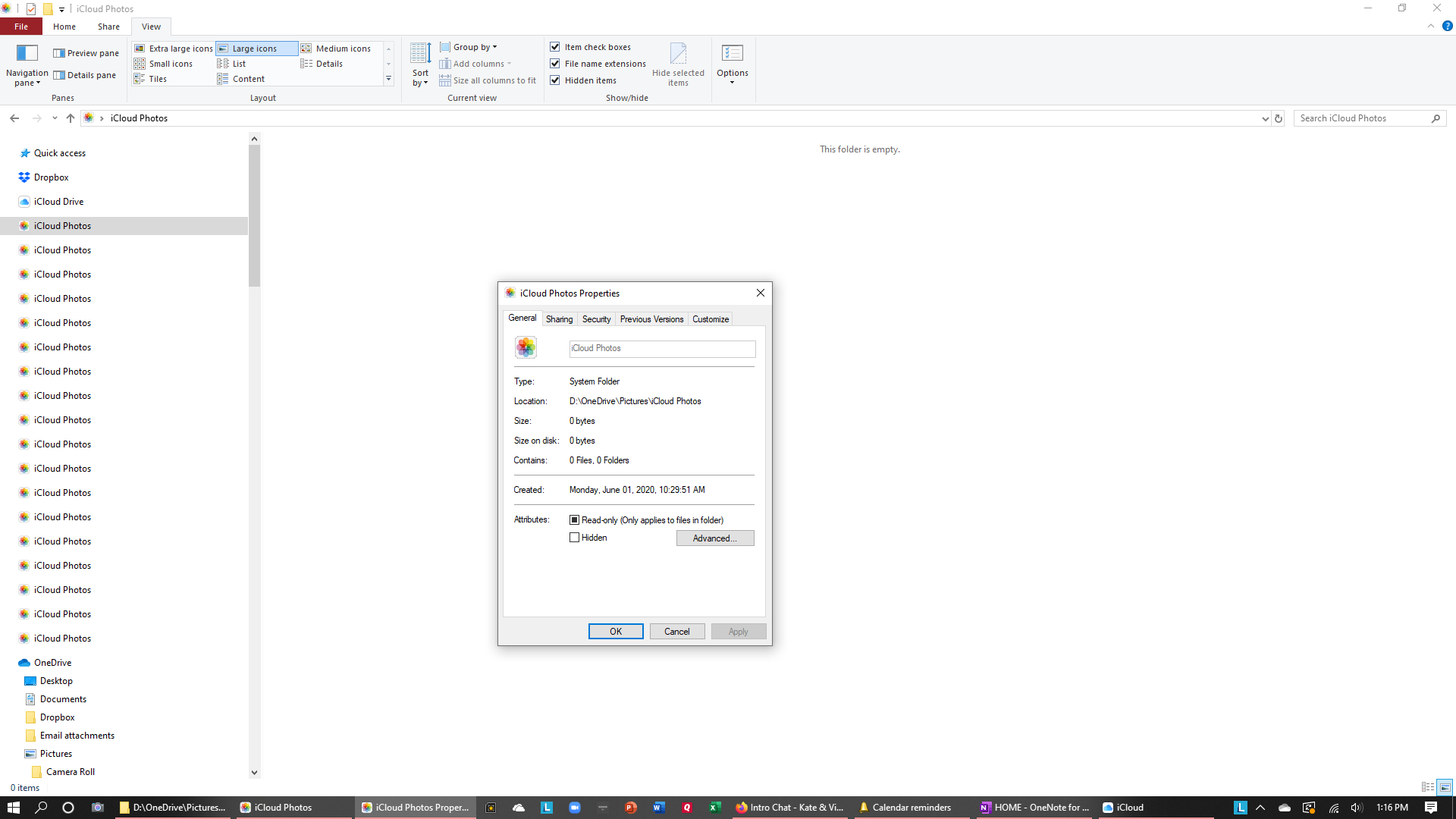This screenshot has height=819, width=1456.
Task: Open Camera Roll folder in tree
Action: pyautogui.click(x=71, y=772)
